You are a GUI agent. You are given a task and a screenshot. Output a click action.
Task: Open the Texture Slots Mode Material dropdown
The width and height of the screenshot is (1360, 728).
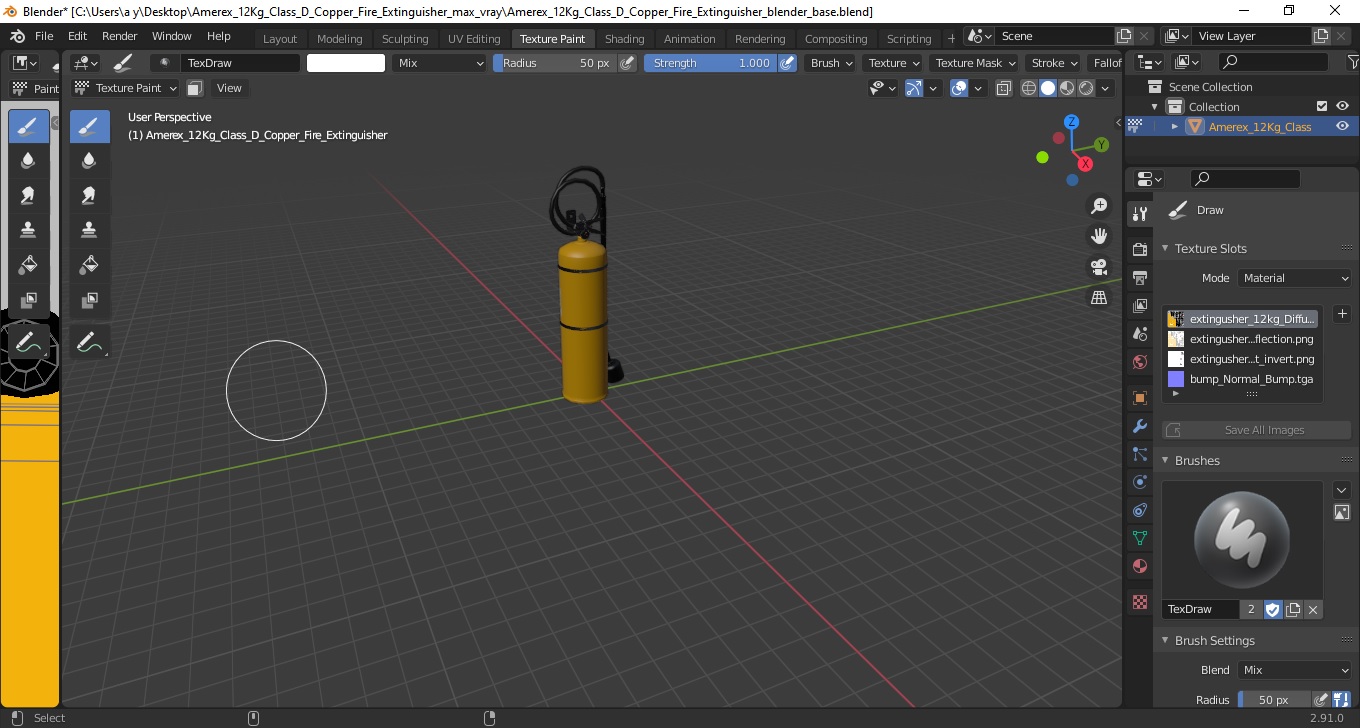click(1294, 278)
